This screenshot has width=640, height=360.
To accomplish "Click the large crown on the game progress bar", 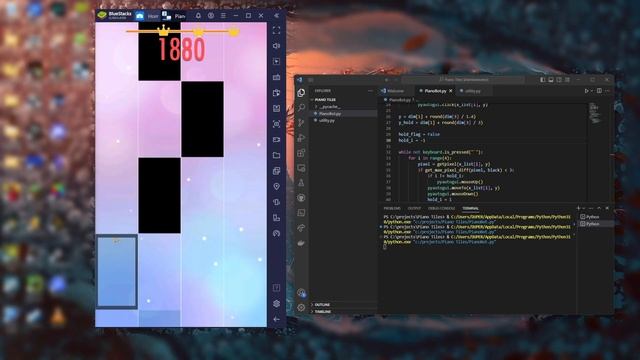I will point(163,30).
